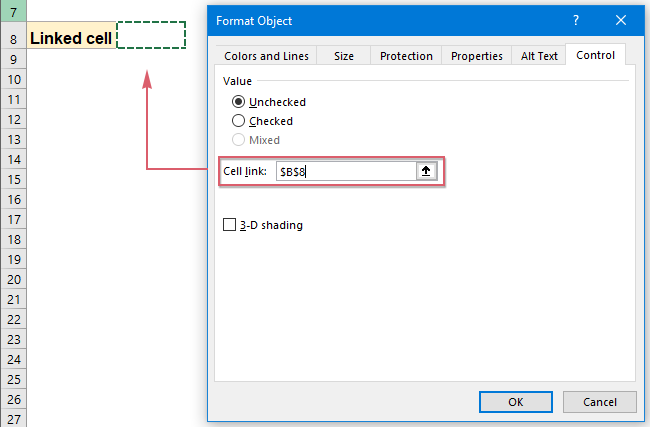This screenshot has width=650, height=427.
Task: Select row 8 header
Action: [13, 39]
